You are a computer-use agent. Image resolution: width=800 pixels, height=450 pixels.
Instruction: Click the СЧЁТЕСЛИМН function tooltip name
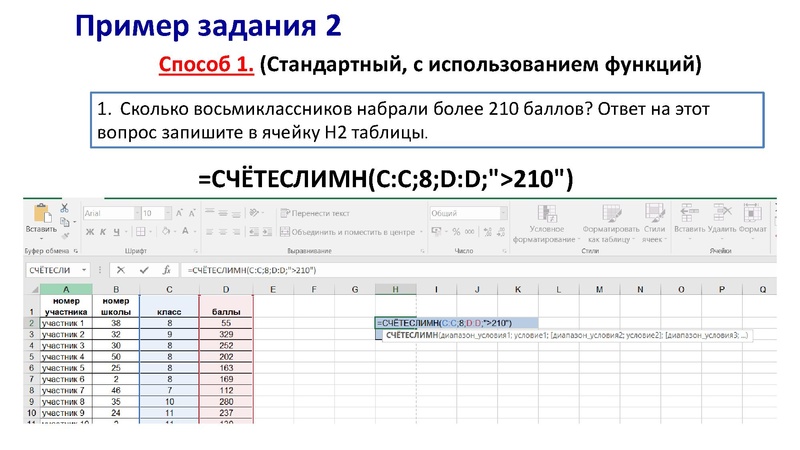[x=412, y=335]
